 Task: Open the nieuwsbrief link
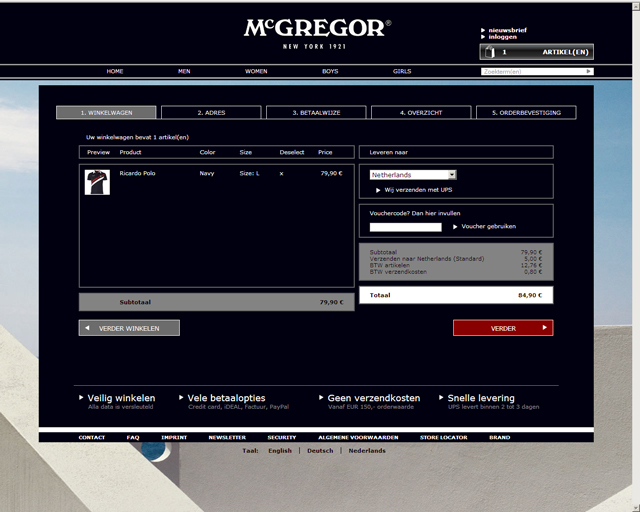click(x=507, y=30)
